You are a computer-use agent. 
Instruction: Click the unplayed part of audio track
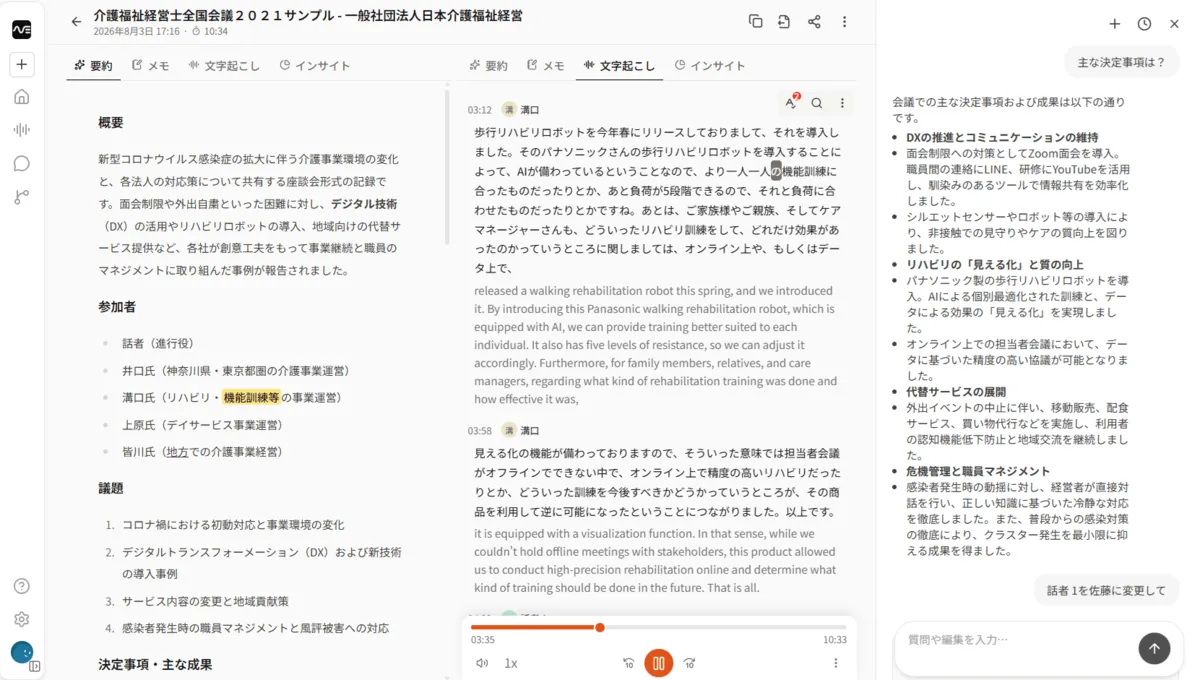(724, 627)
